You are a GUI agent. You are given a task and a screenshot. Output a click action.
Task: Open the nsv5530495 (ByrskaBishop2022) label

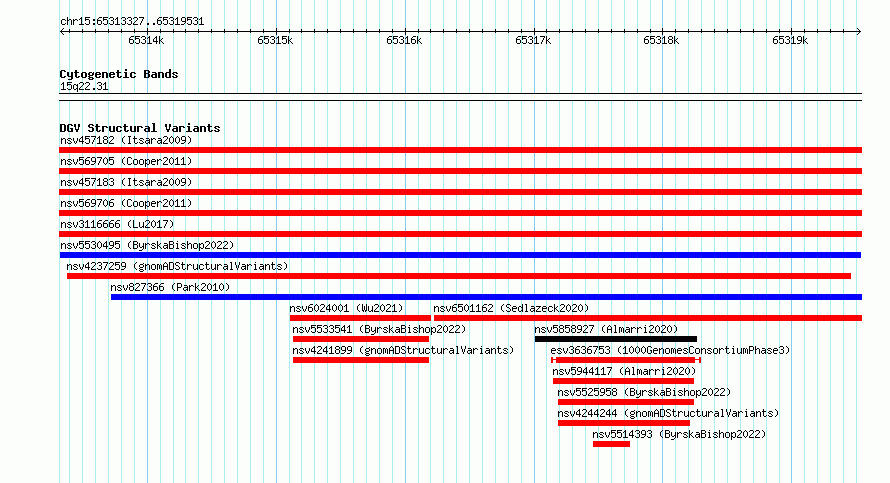(147, 245)
